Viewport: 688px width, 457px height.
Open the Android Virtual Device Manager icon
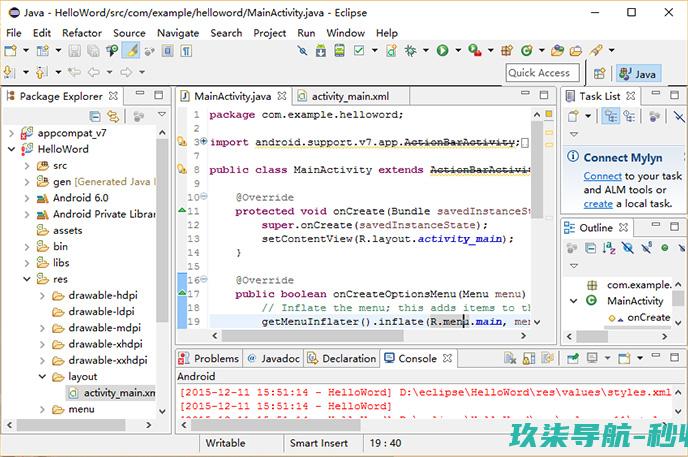click(340, 51)
